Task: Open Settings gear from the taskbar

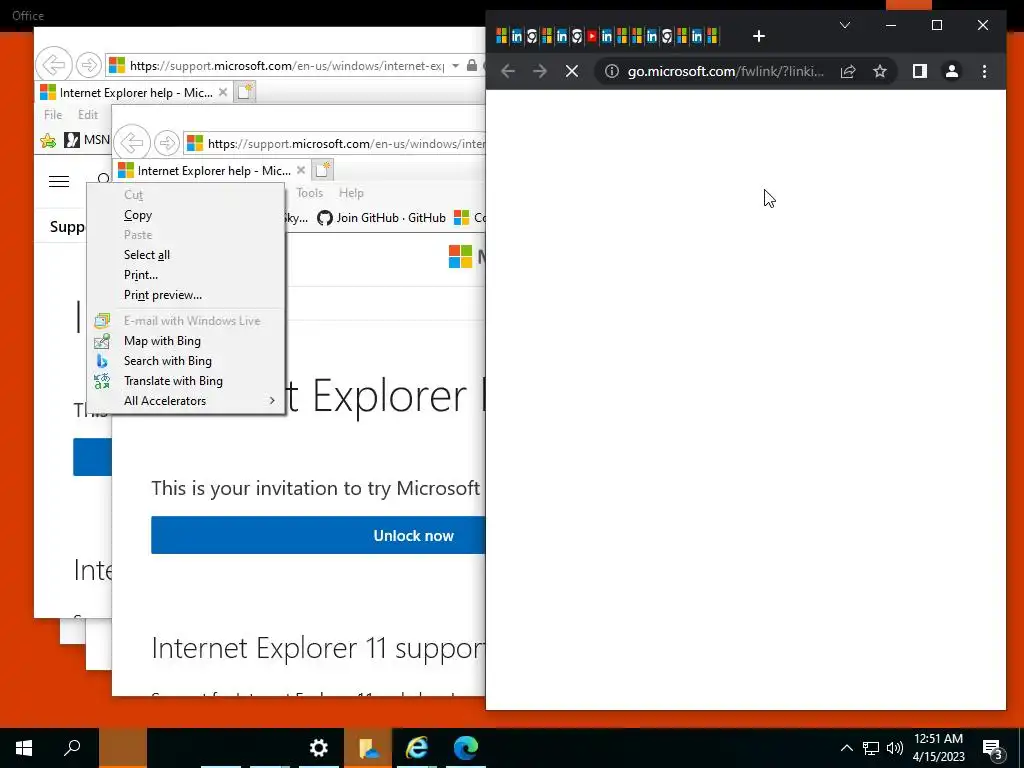Action: [318, 748]
